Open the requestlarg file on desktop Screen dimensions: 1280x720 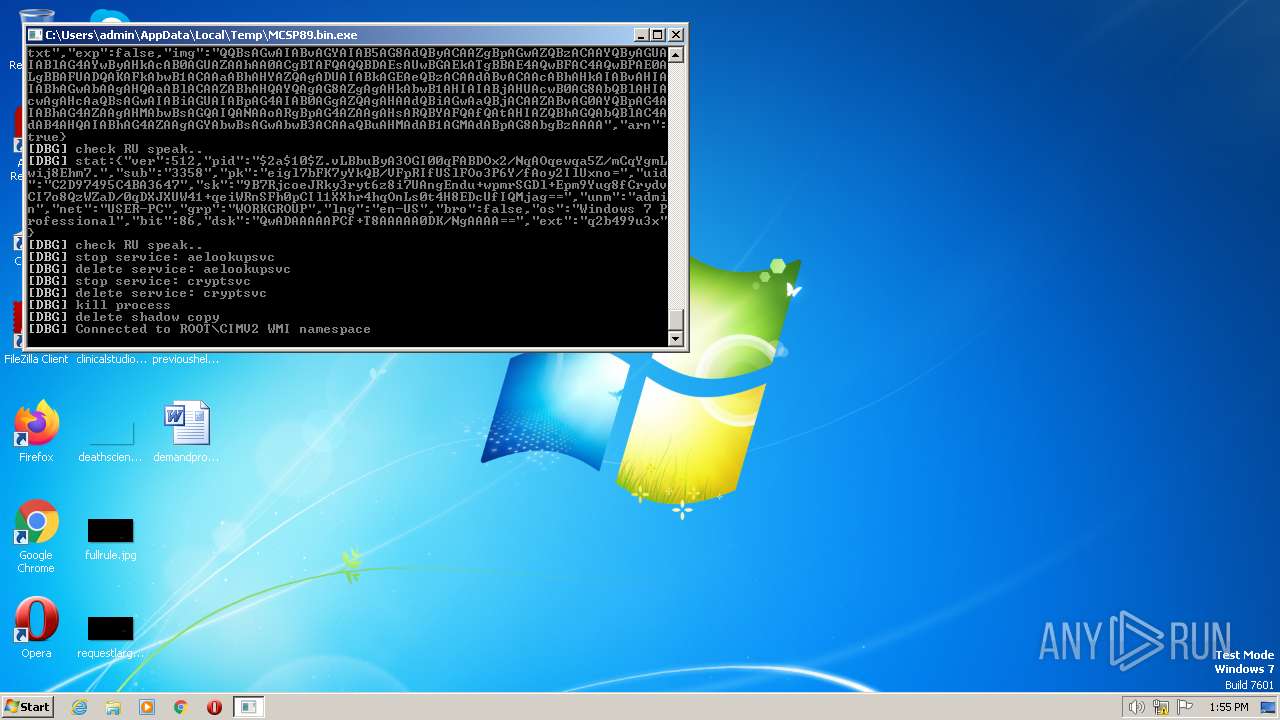110,636
